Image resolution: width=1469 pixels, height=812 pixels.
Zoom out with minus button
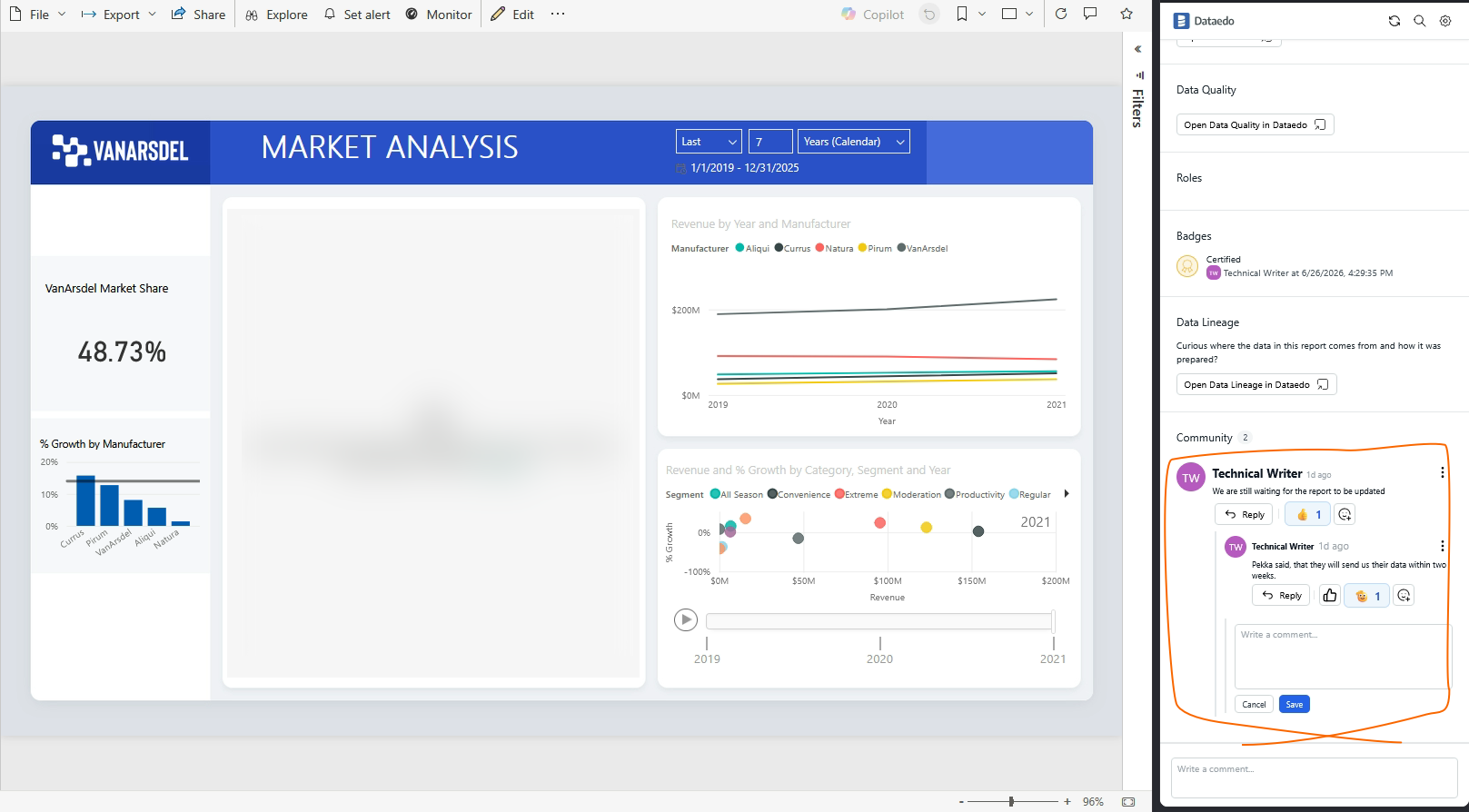[961, 802]
